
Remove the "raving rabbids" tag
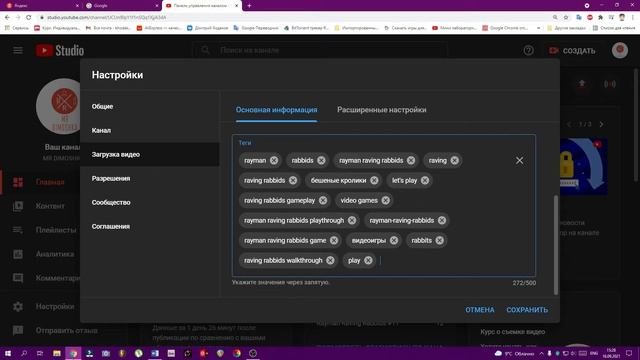[x=293, y=180]
